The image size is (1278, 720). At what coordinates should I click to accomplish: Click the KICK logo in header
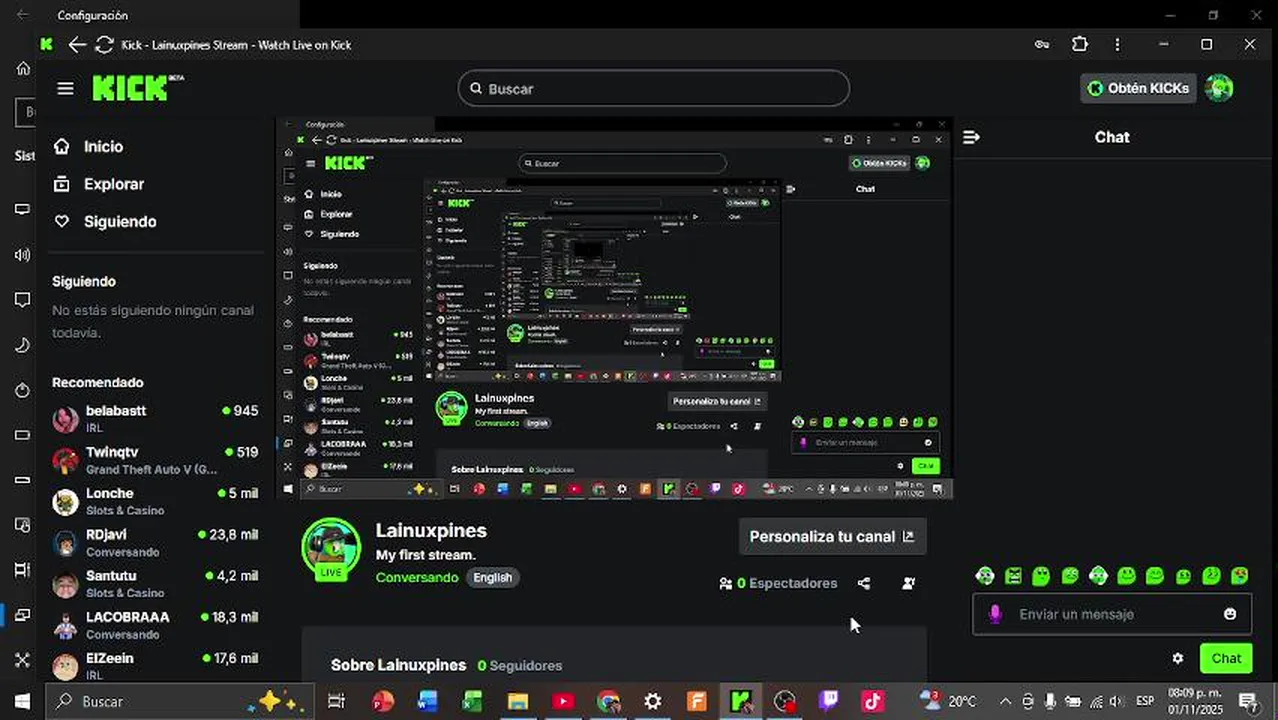click(138, 88)
